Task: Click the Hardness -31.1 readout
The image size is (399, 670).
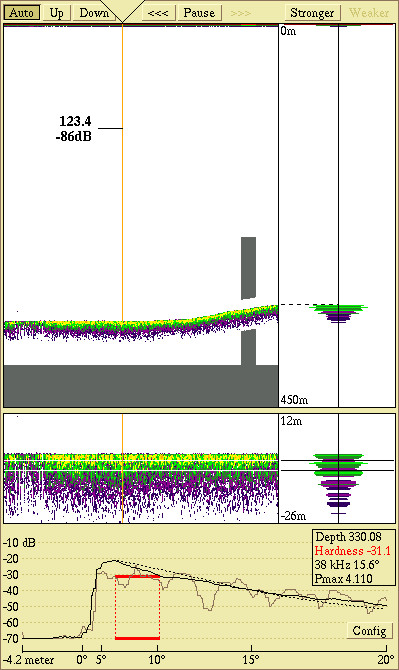Action: (x=352, y=551)
